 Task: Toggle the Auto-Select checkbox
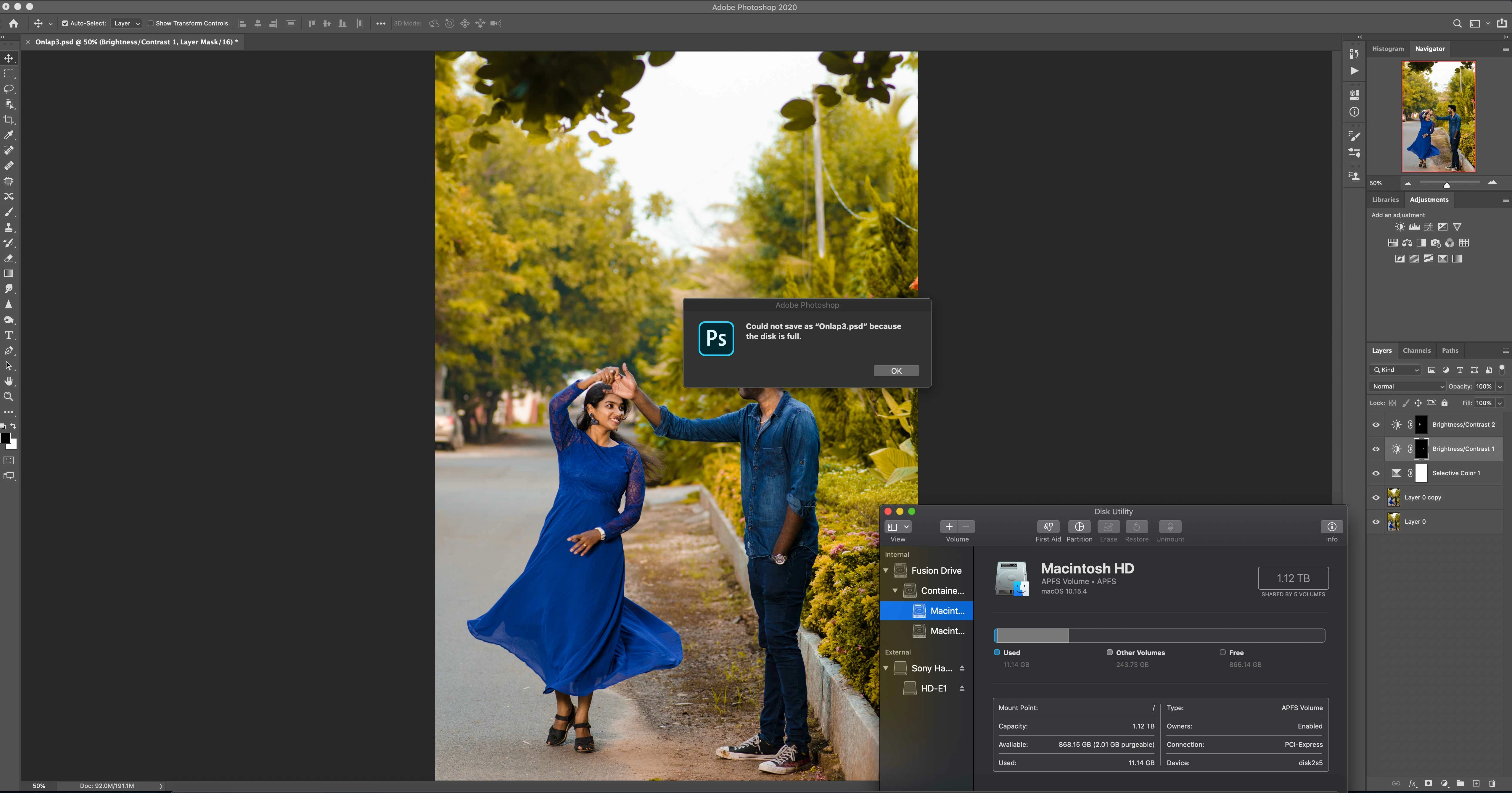point(65,23)
